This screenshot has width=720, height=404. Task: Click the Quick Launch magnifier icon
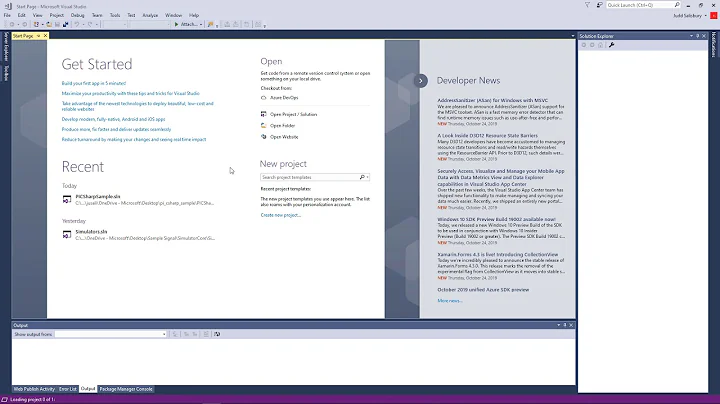coord(677,5)
